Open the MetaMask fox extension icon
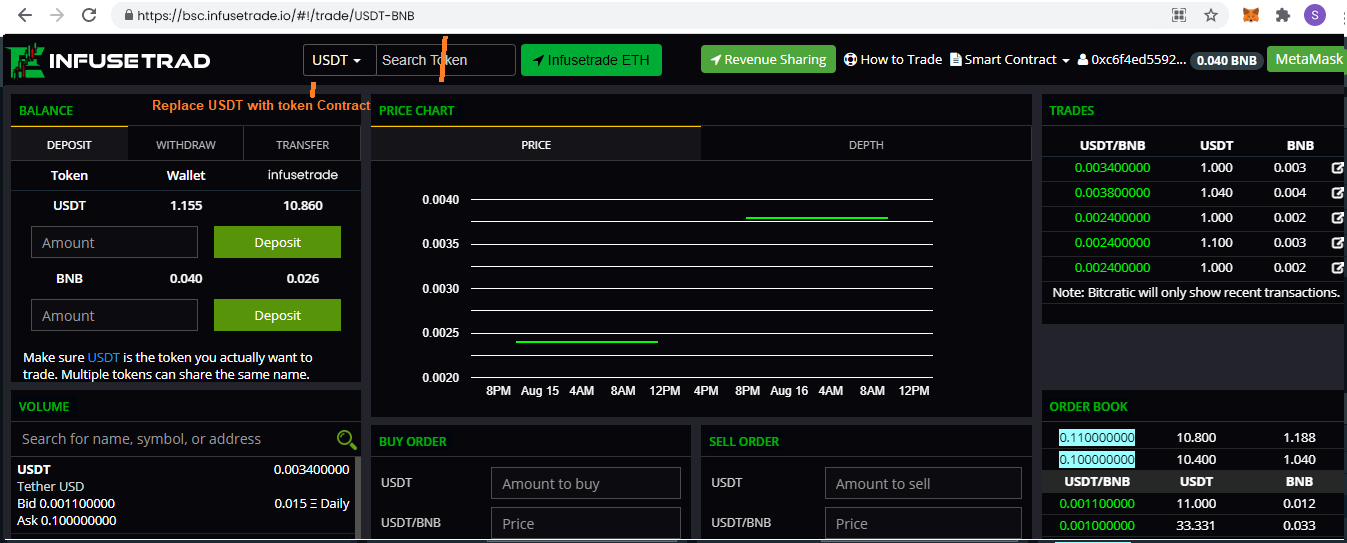Image resolution: width=1347 pixels, height=543 pixels. (x=1251, y=16)
